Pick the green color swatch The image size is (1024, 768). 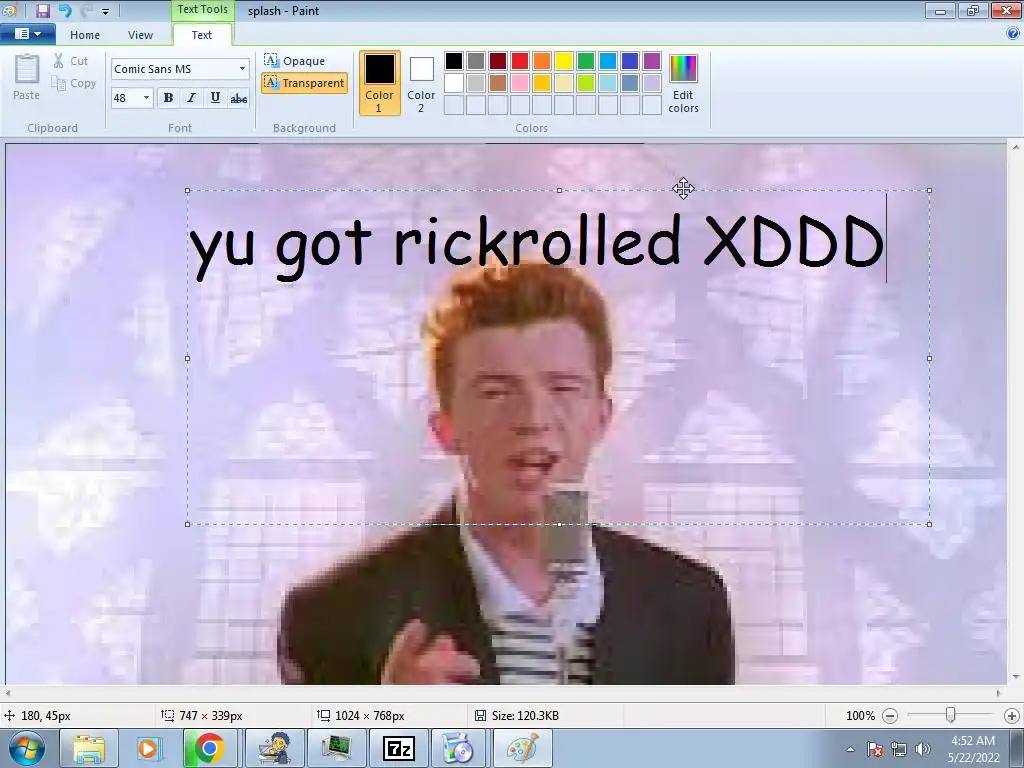pos(586,61)
